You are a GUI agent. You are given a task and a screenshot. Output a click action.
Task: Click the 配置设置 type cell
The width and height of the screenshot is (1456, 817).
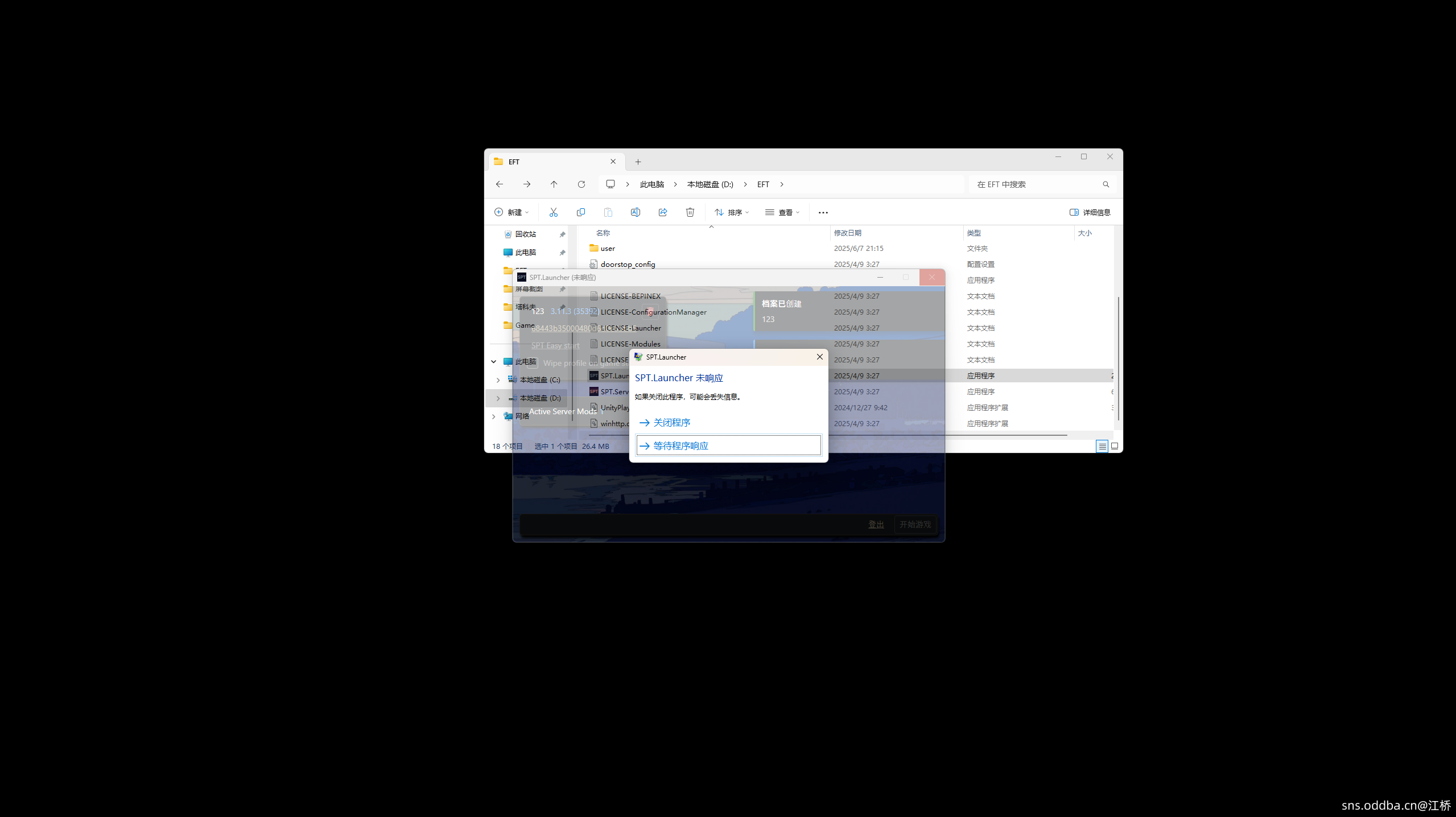click(x=980, y=264)
